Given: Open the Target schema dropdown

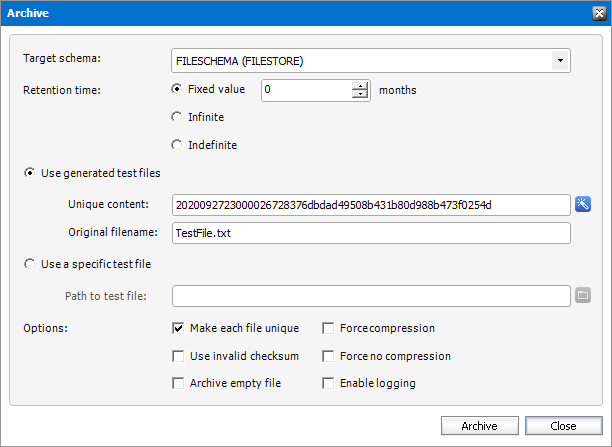Looking at the screenshot, I should (560, 61).
